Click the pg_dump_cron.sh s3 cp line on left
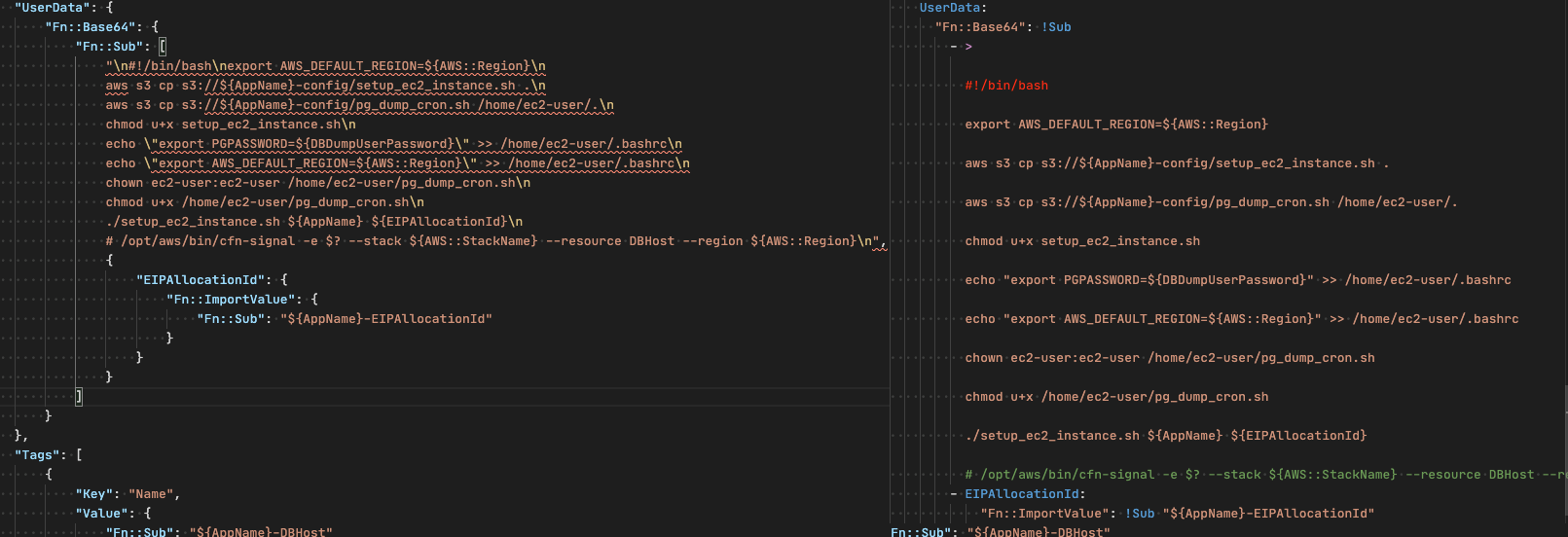Screen dimensions: 1568x537 click(360, 105)
